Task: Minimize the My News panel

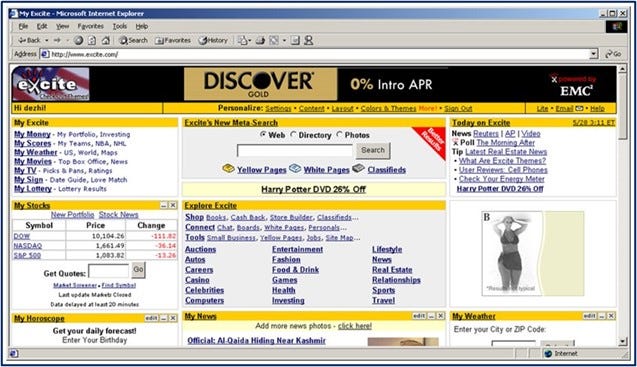Action: (x=431, y=316)
